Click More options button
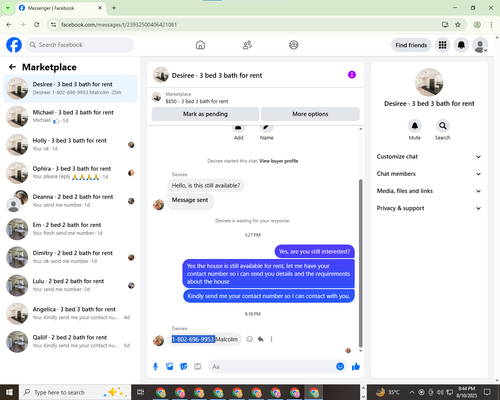500x400 pixels. pyautogui.click(x=310, y=114)
